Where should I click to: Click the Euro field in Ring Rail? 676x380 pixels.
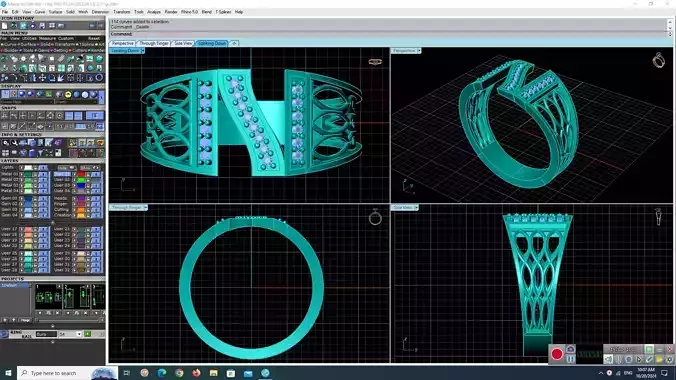pyautogui.click(x=46, y=334)
